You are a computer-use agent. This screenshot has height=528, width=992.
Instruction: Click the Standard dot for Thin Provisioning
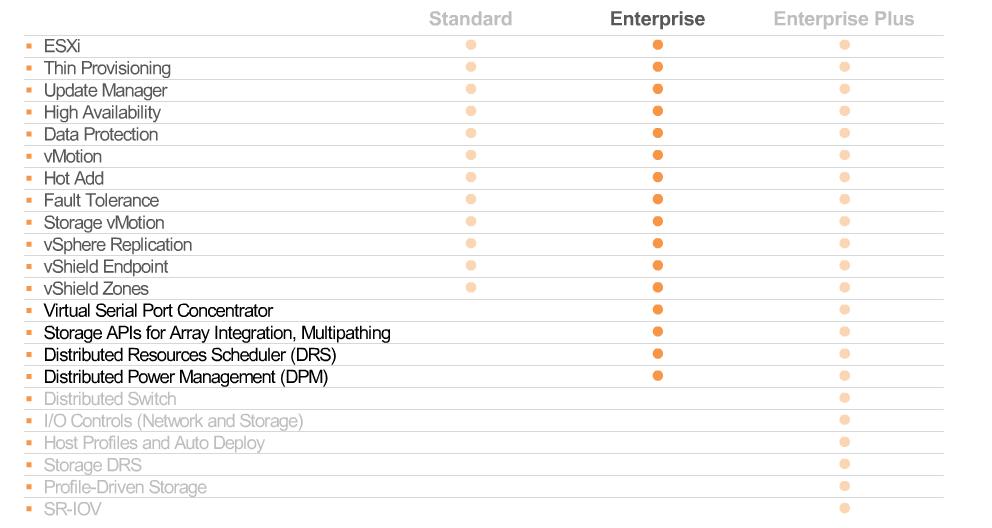(471, 67)
